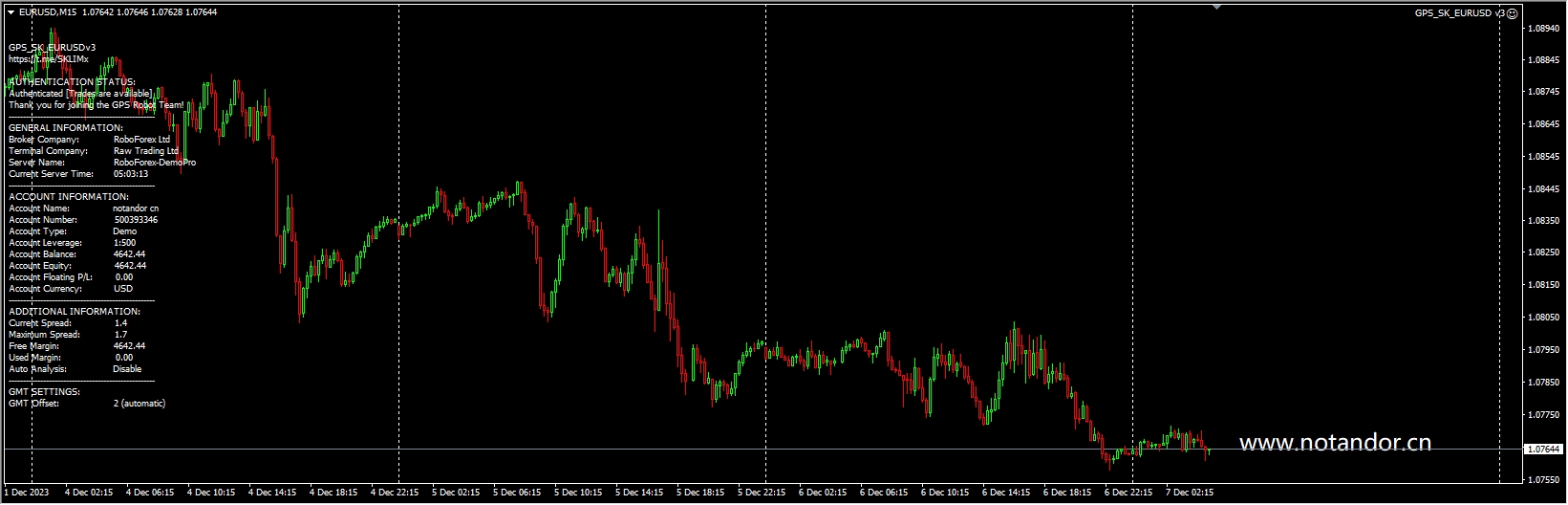Click the GMT Offset value 2 (automatic)
The height and width of the screenshot is (505, 1568).
(x=140, y=404)
